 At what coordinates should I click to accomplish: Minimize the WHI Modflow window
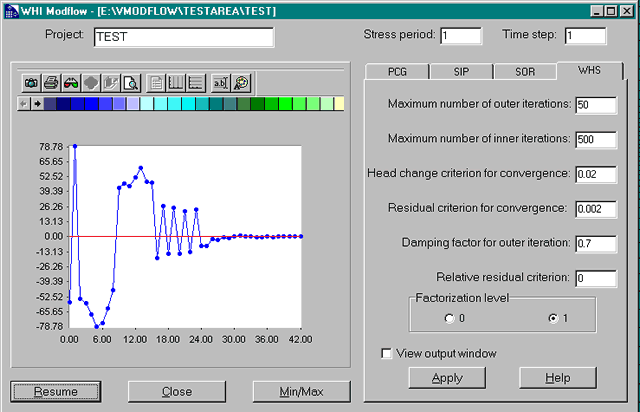coord(597,11)
